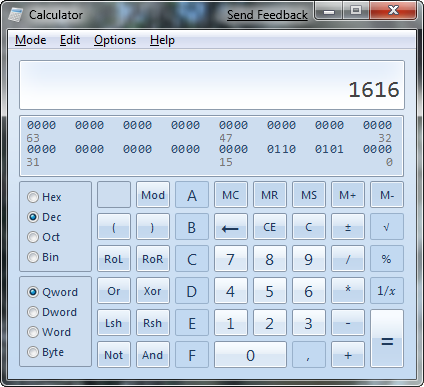Click the digit 5 key

click(270, 291)
